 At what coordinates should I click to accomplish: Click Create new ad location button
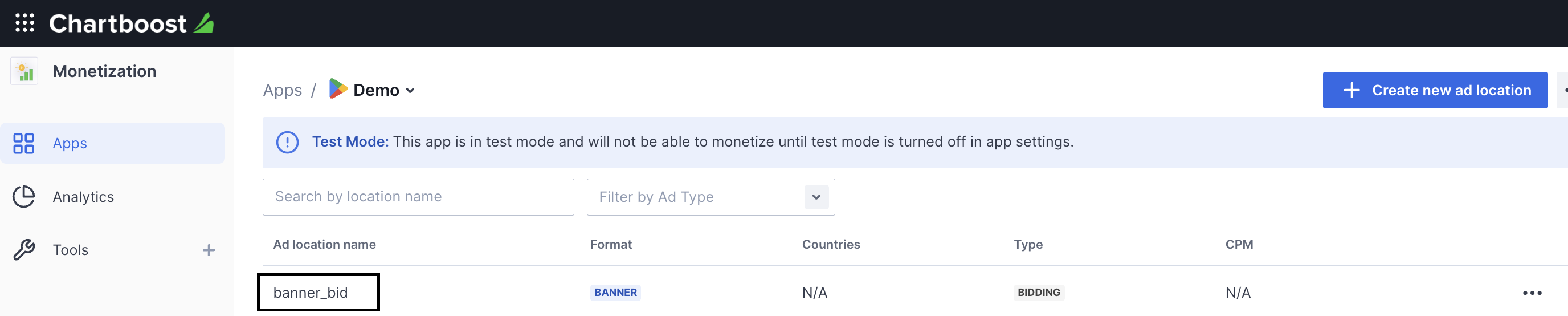click(x=1434, y=90)
